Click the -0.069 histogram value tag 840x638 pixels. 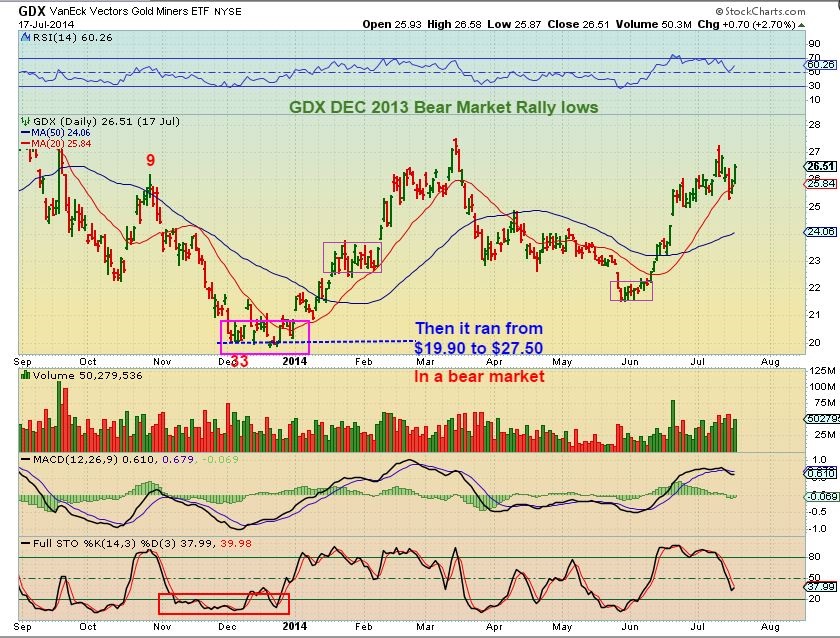coord(822,497)
